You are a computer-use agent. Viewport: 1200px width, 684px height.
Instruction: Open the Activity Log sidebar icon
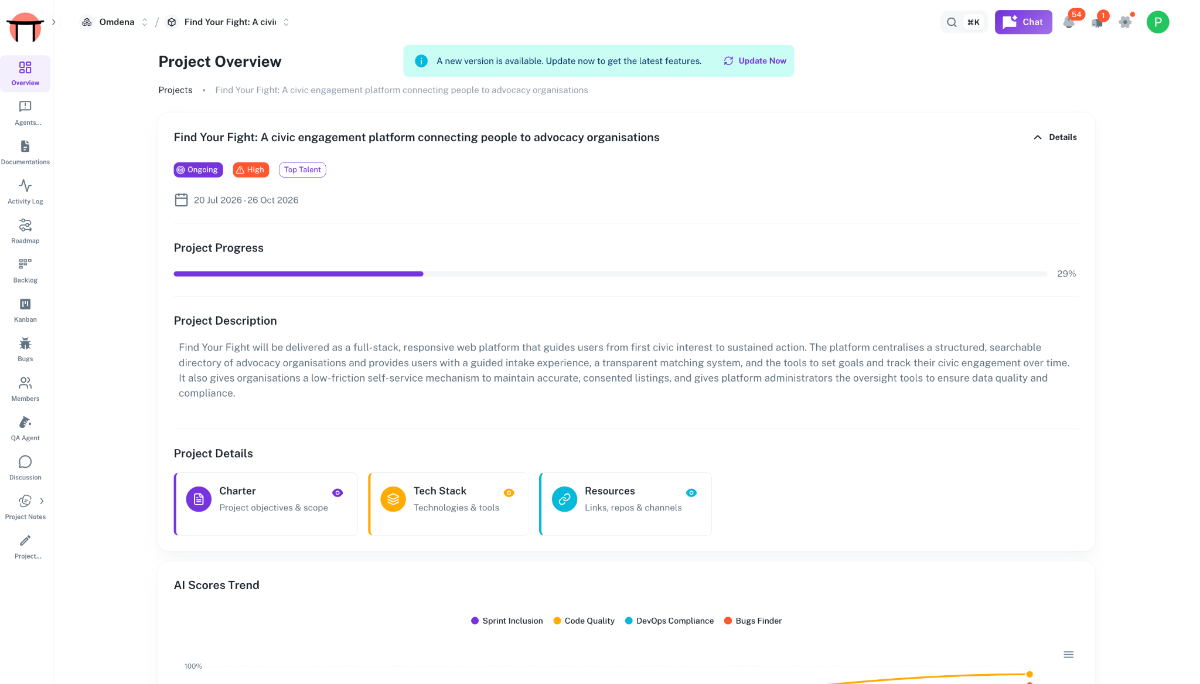click(x=25, y=186)
